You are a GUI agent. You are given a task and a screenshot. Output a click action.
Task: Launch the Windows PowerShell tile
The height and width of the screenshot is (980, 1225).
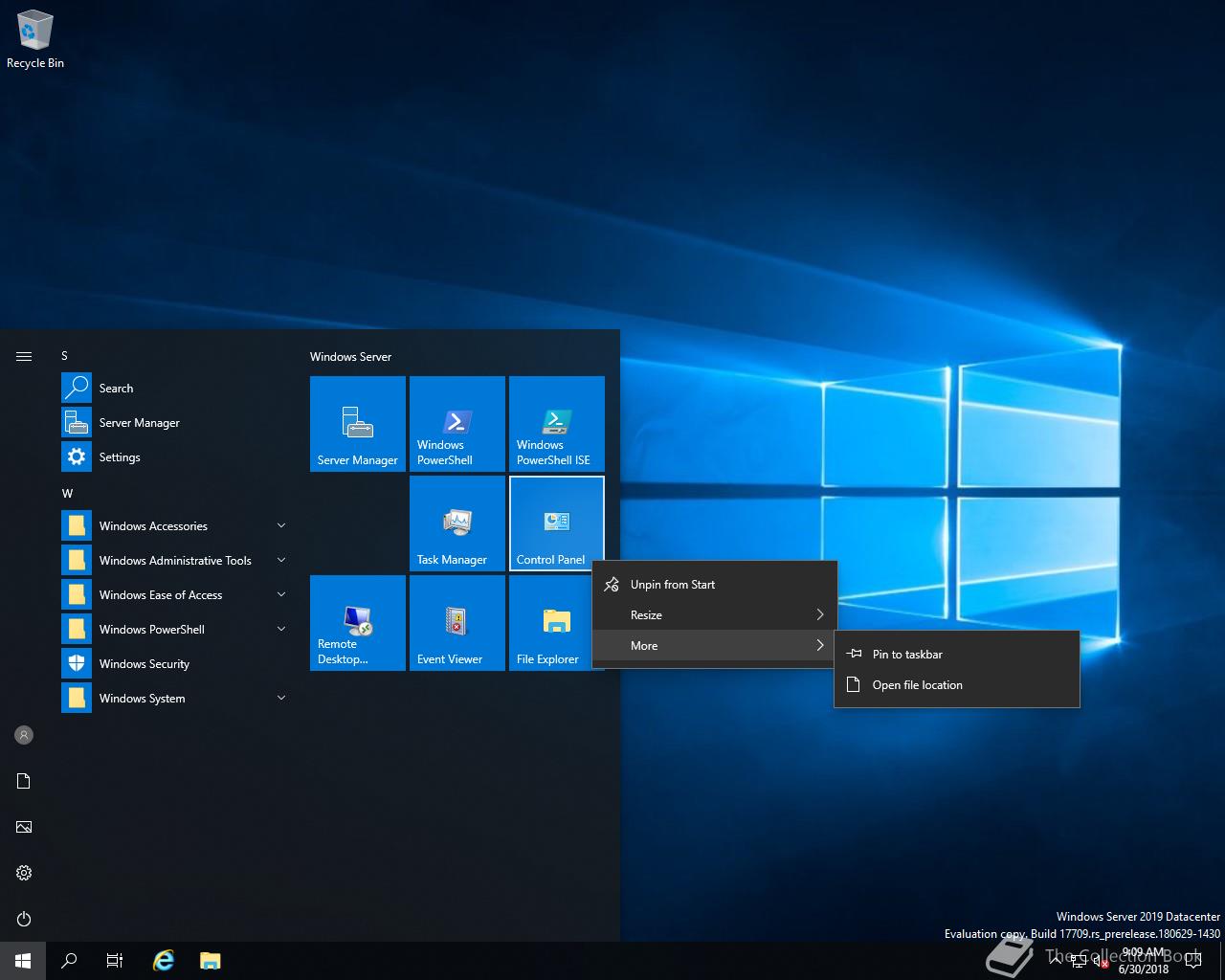457,424
